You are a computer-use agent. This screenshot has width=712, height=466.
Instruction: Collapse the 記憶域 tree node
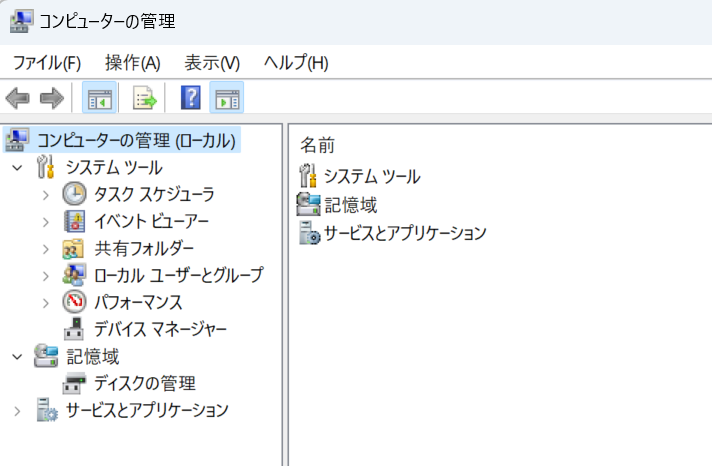point(17,357)
